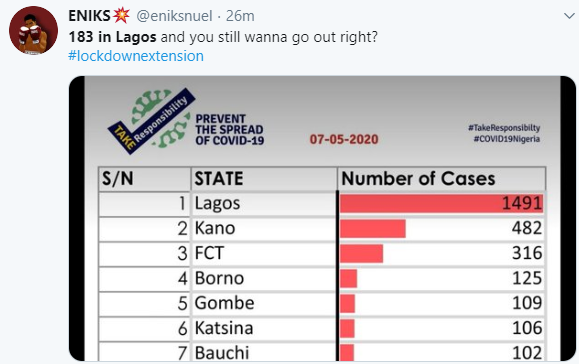Image resolution: width=579 pixels, height=364 pixels.
Task: Click the ENIKS display name
Action: pyautogui.click(x=89, y=16)
